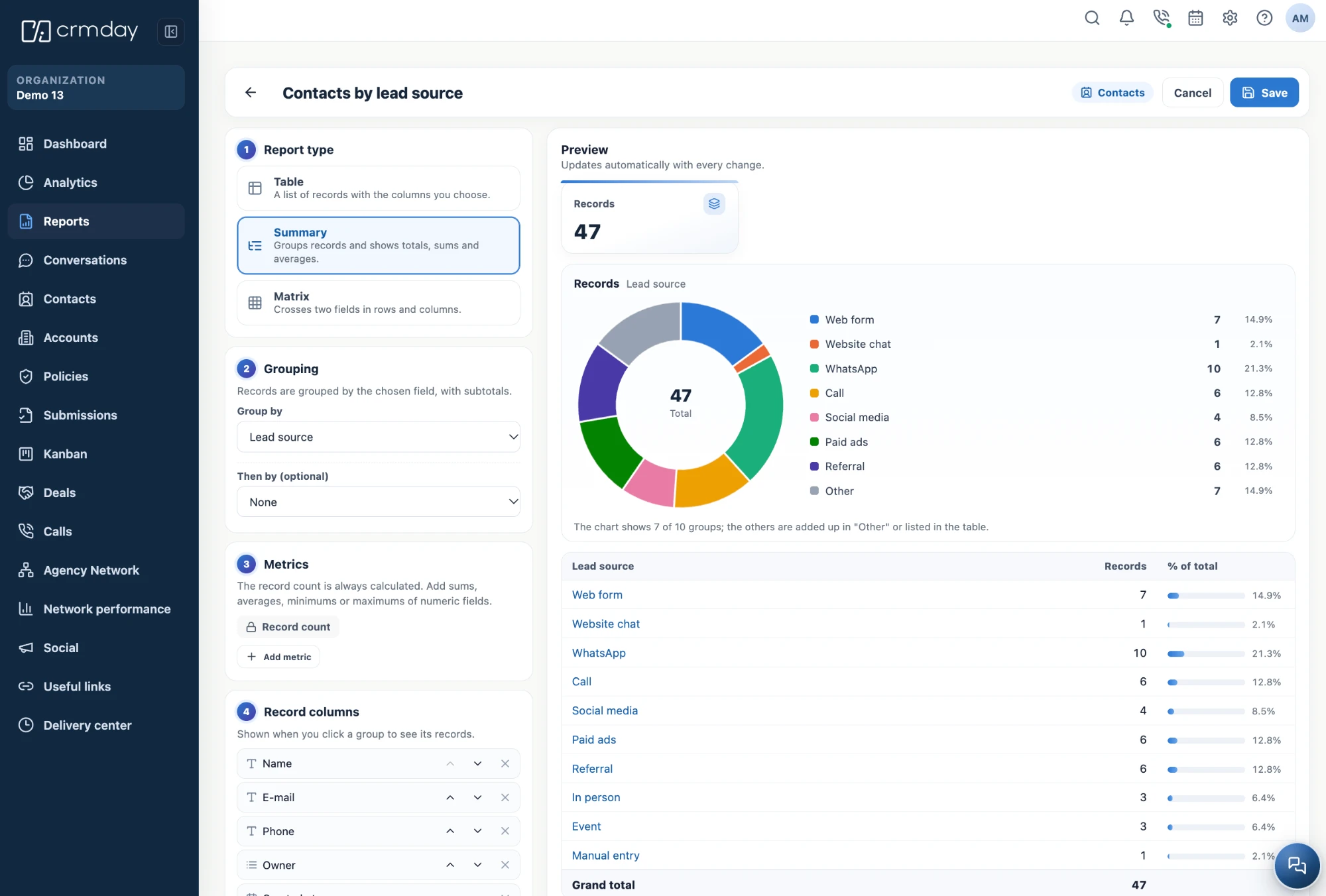The height and width of the screenshot is (896, 1326).
Task: Open Conversations in the sidebar
Action: (96, 260)
